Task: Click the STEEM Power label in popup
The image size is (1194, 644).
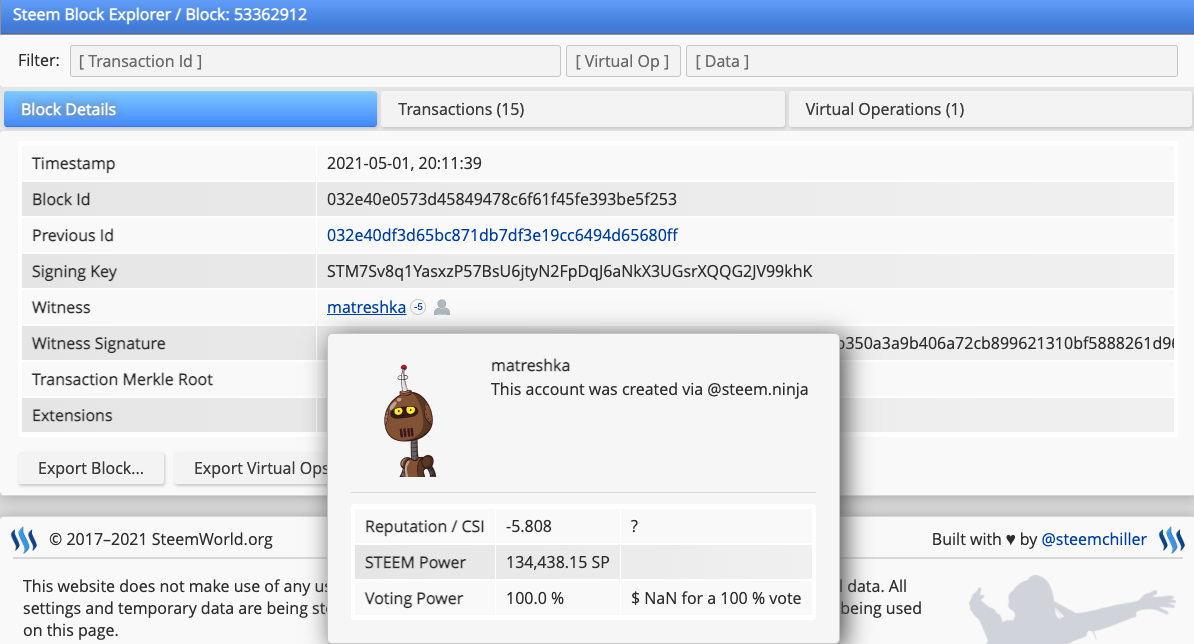Action: pyautogui.click(x=415, y=563)
